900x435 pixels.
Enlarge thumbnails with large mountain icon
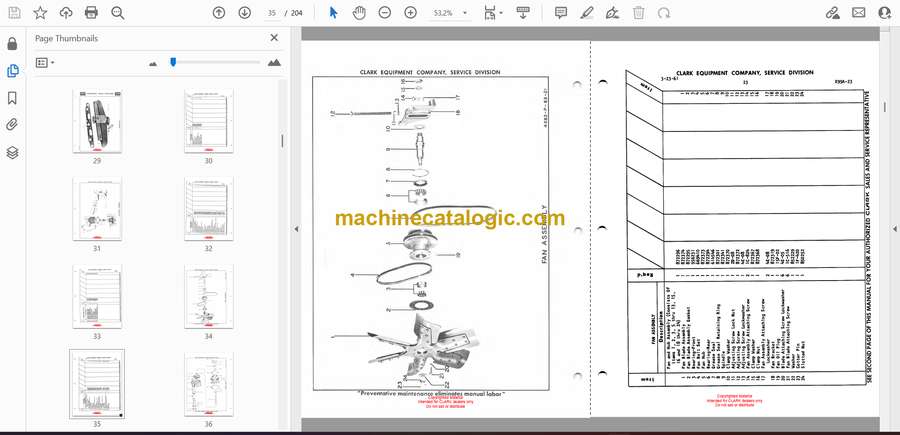[x=274, y=63]
